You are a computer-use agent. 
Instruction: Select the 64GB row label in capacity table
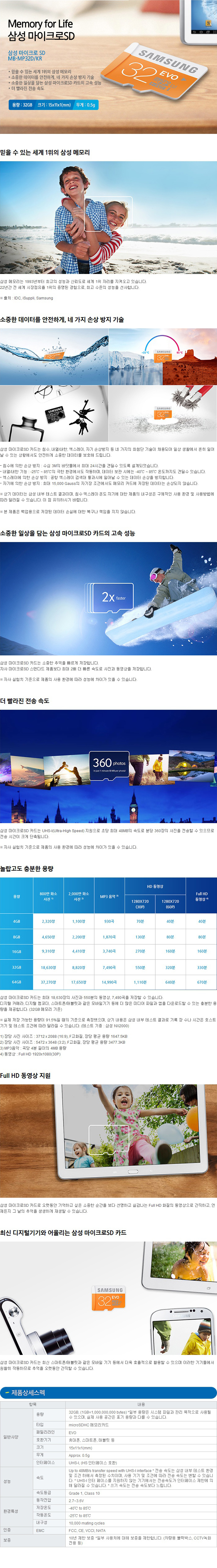[16, 982]
